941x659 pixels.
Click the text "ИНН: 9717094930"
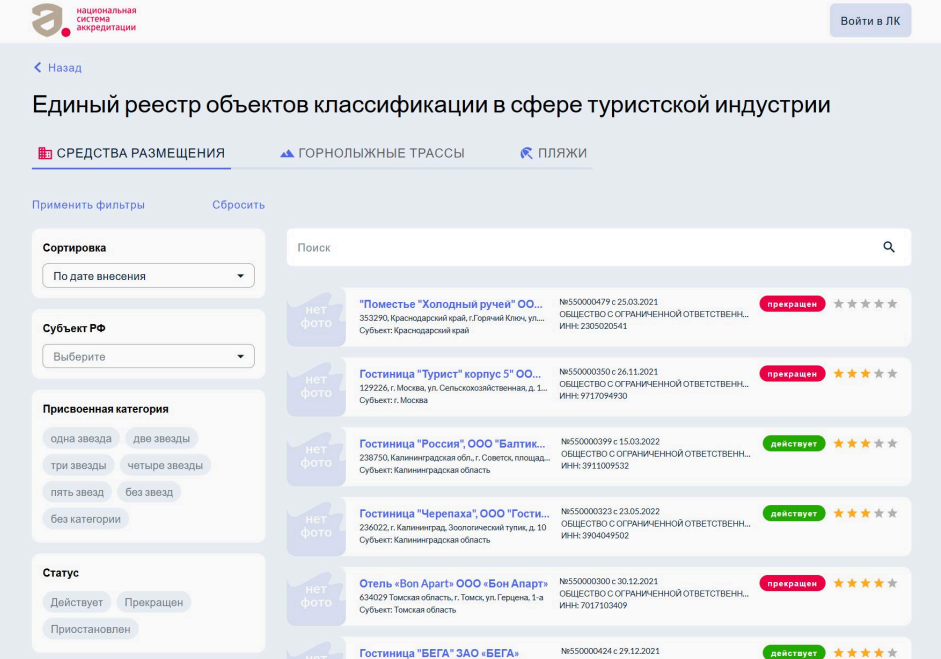(x=593, y=396)
